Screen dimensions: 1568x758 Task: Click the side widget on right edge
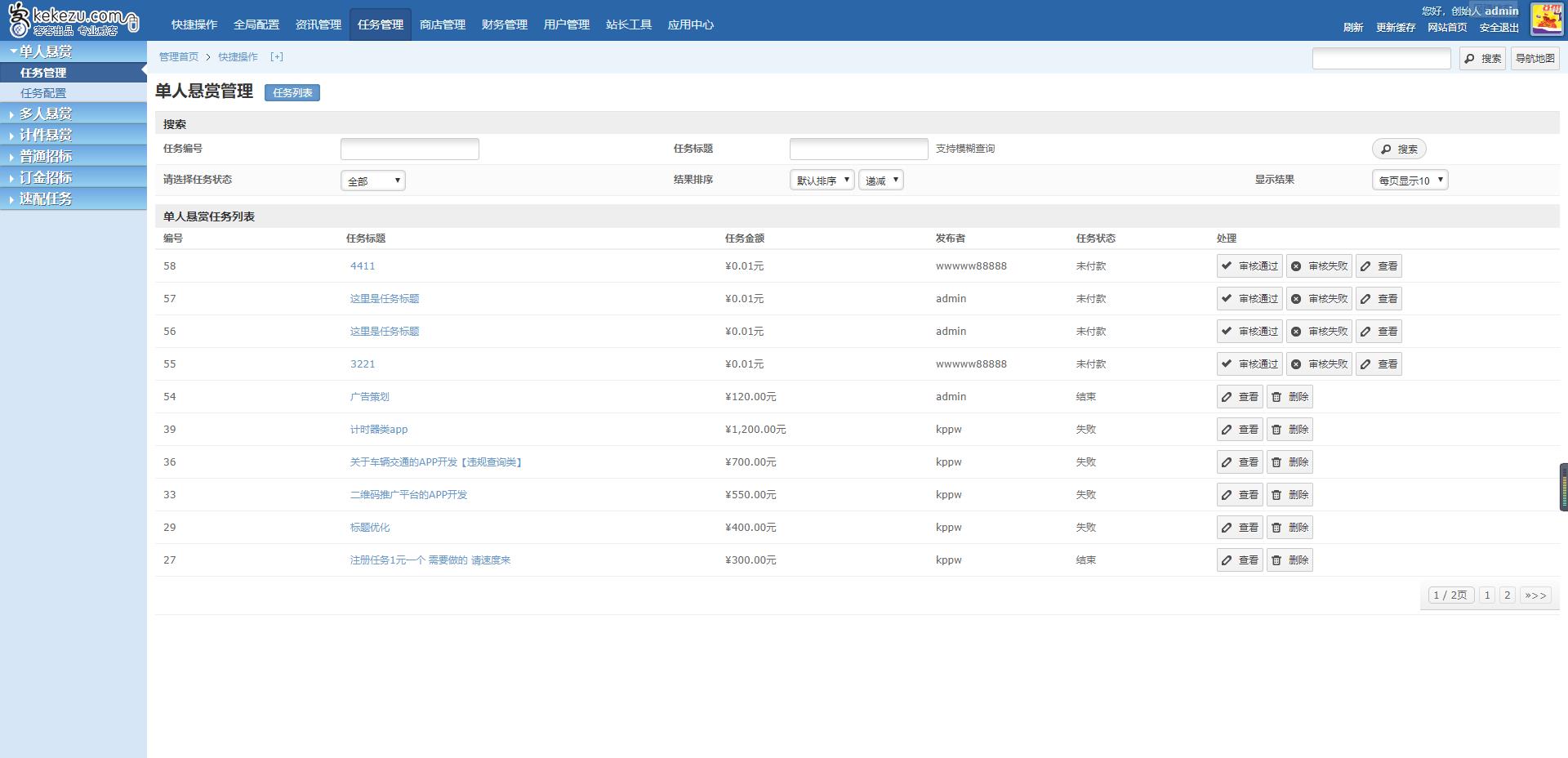(x=1564, y=487)
